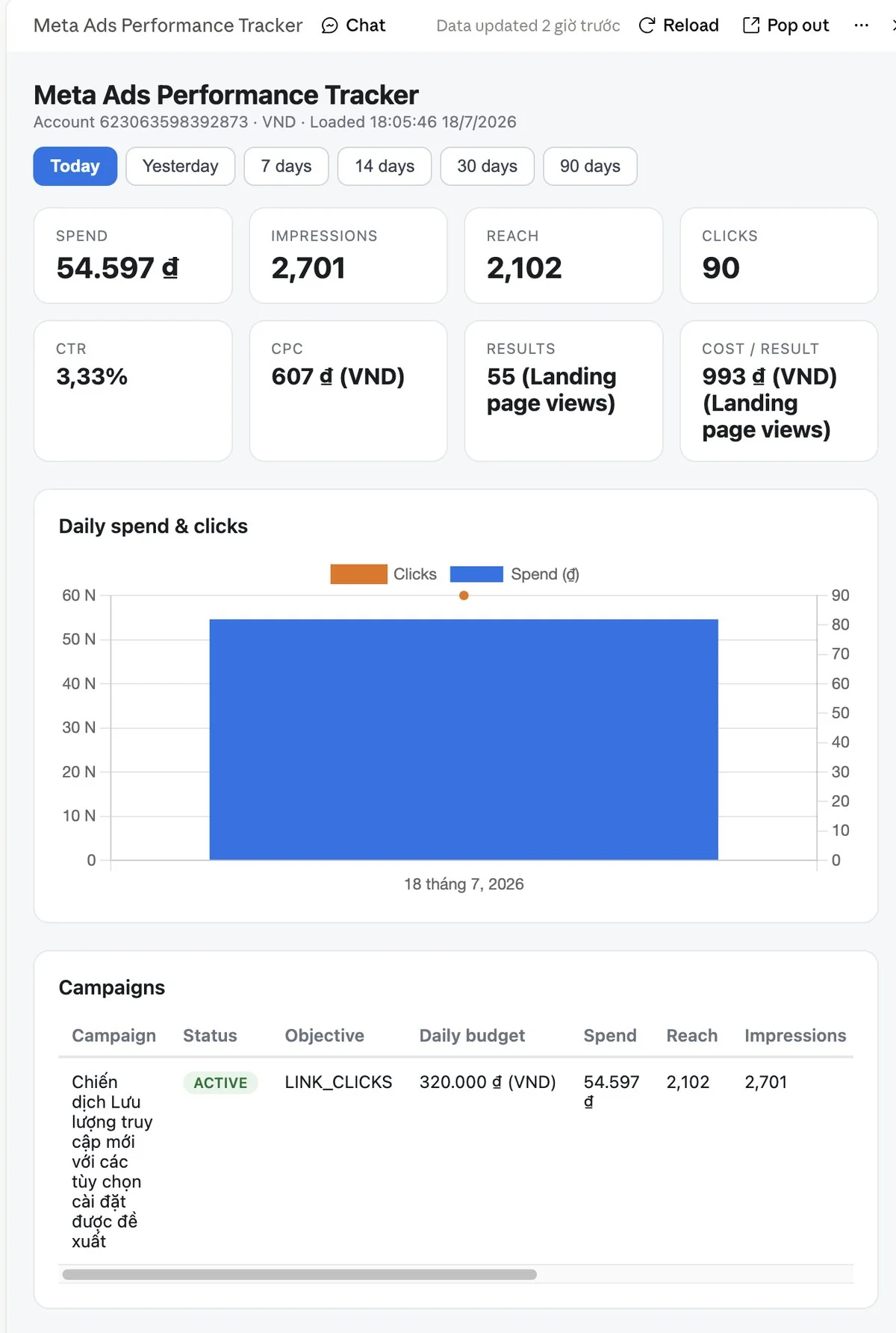This screenshot has width=896, height=1333.
Task: Click the Pop out external-link icon
Action: 751,26
